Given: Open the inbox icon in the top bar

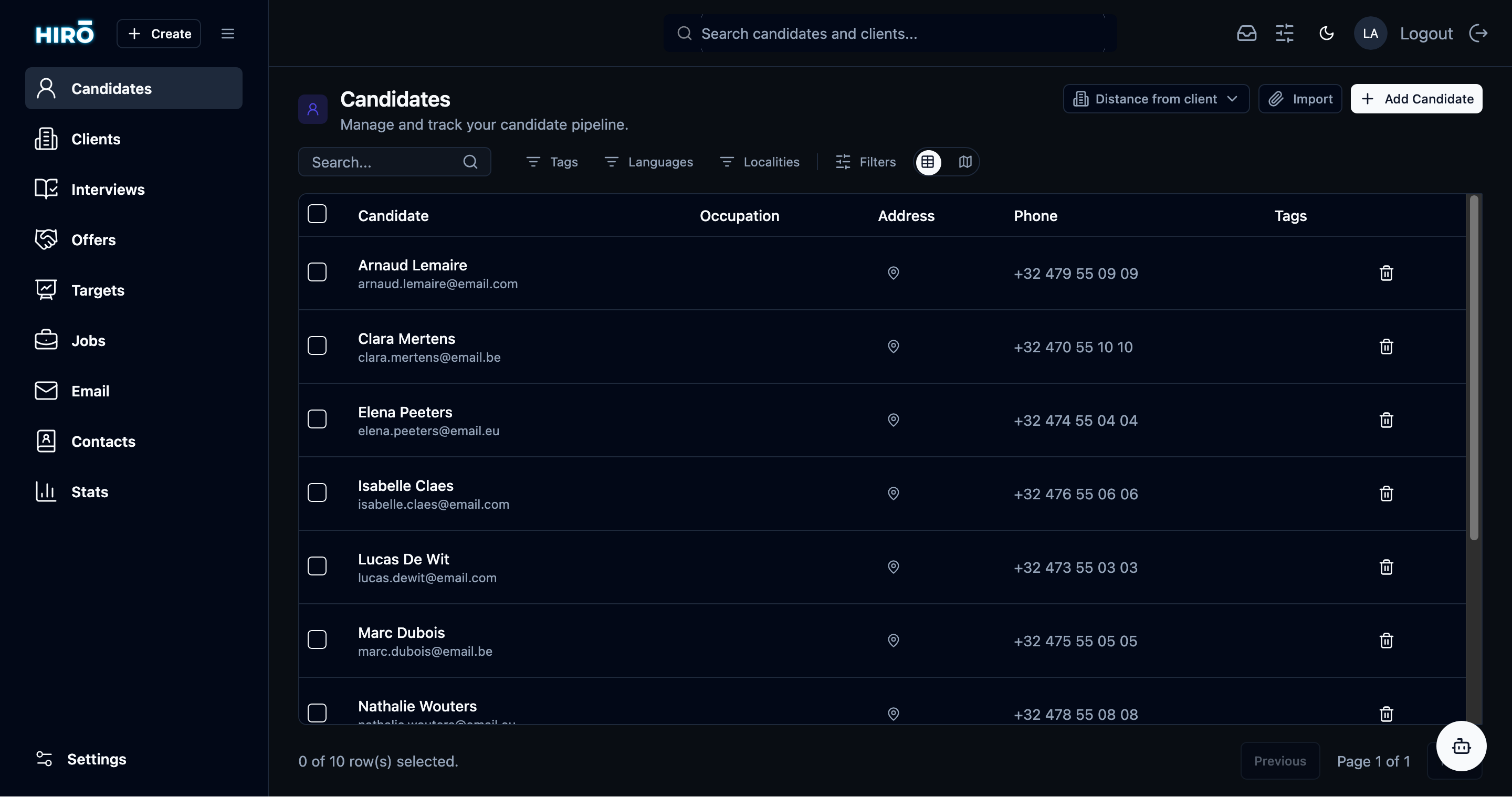Looking at the screenshot, I should tap(1247, 34).
